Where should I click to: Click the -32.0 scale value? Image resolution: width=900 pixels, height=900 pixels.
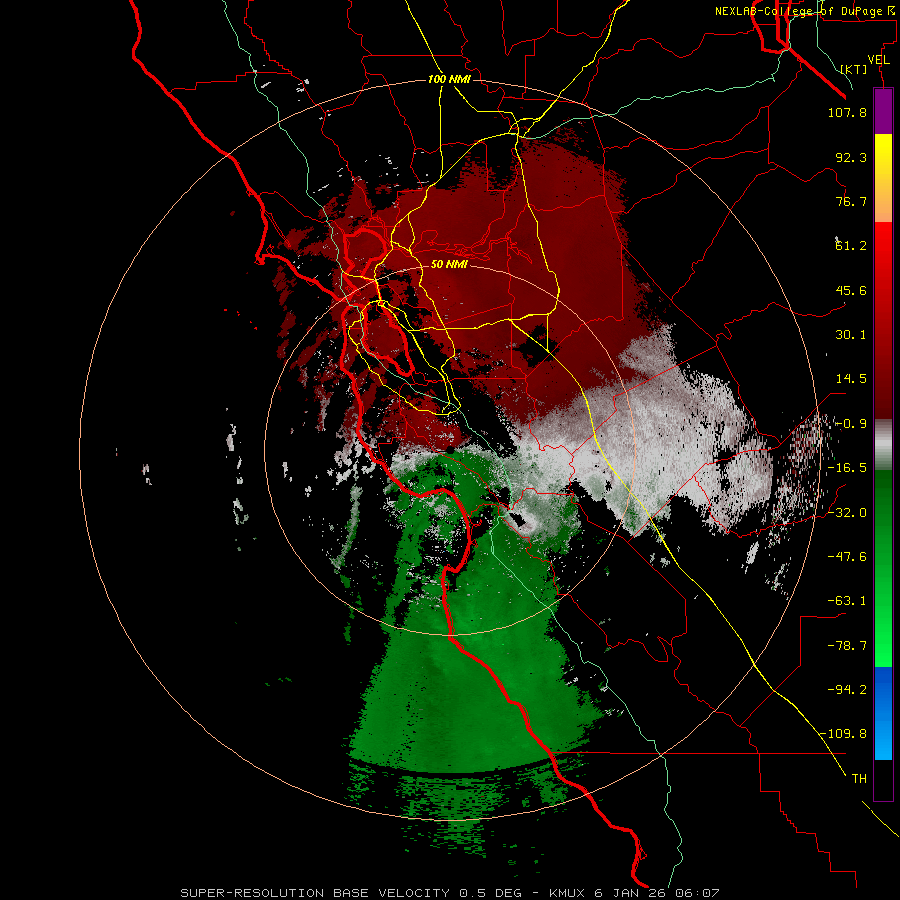[847, 513]
